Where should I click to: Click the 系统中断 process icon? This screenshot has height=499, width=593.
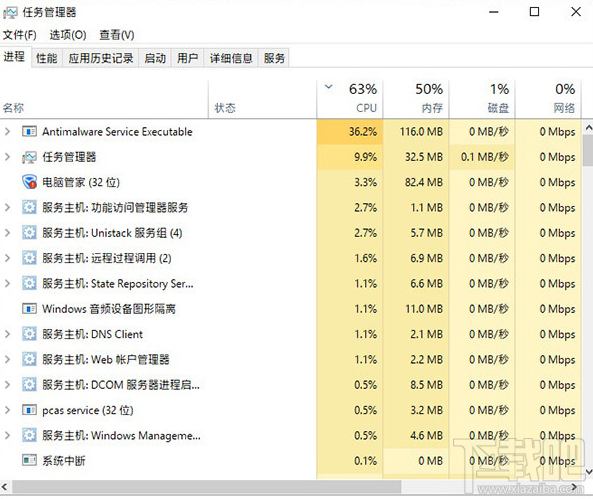[29, 460]
